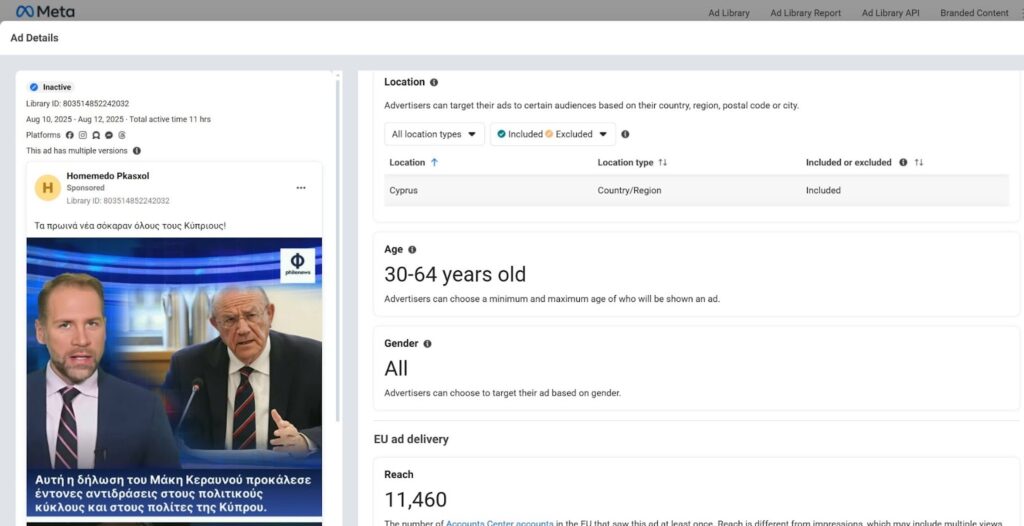Image resolution: width=1024 pixels, height=526 pixels.
Task: Show the Gender info tooltip
Action: pos(427,344)
